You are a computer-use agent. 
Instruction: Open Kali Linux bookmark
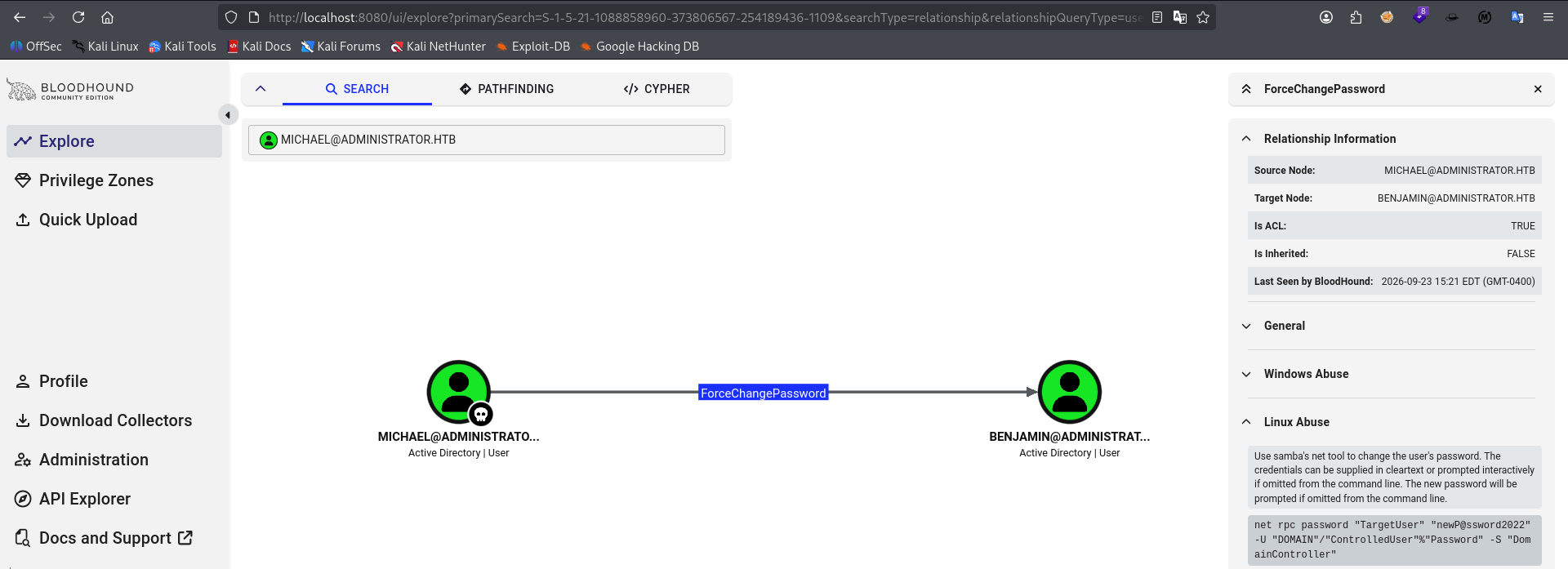click(105, 47)
